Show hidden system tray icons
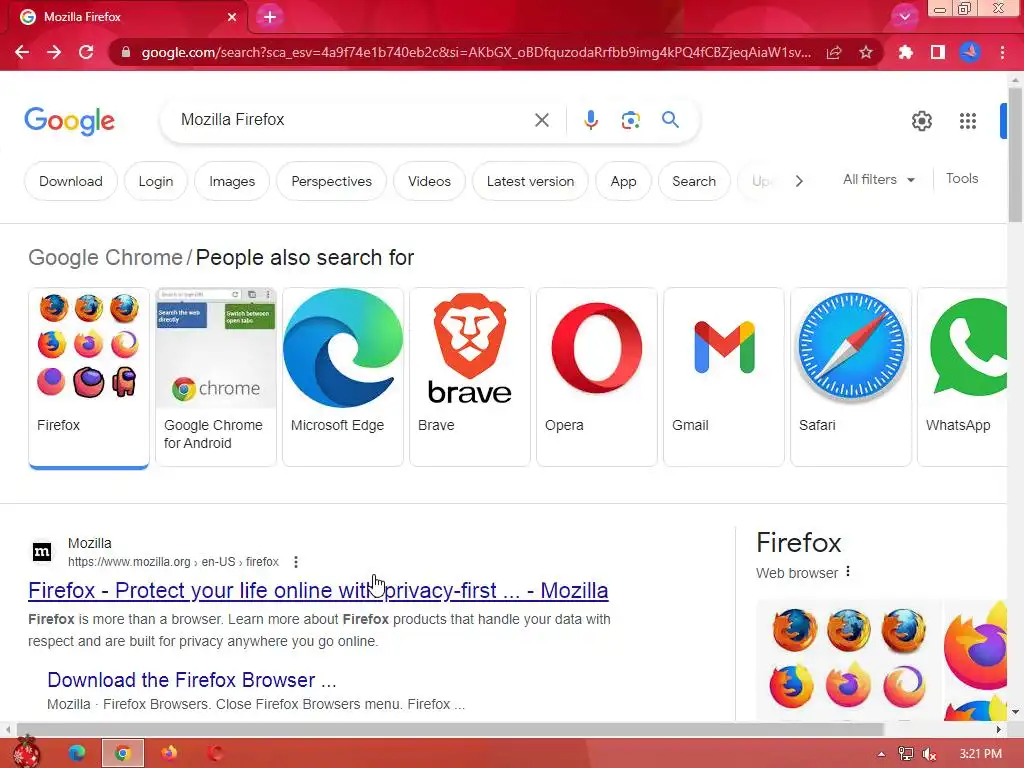This screenshot has width=1024, height=768. coord(880,754)
